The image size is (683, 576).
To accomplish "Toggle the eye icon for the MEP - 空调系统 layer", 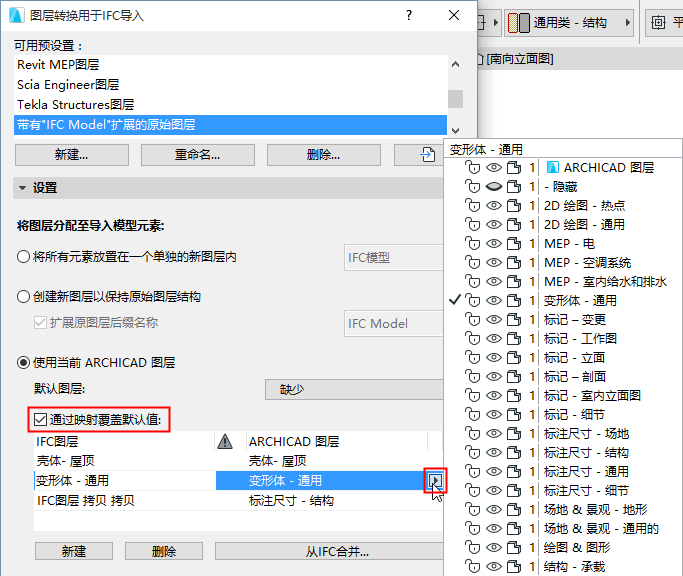I will click(x=494, y=262).
